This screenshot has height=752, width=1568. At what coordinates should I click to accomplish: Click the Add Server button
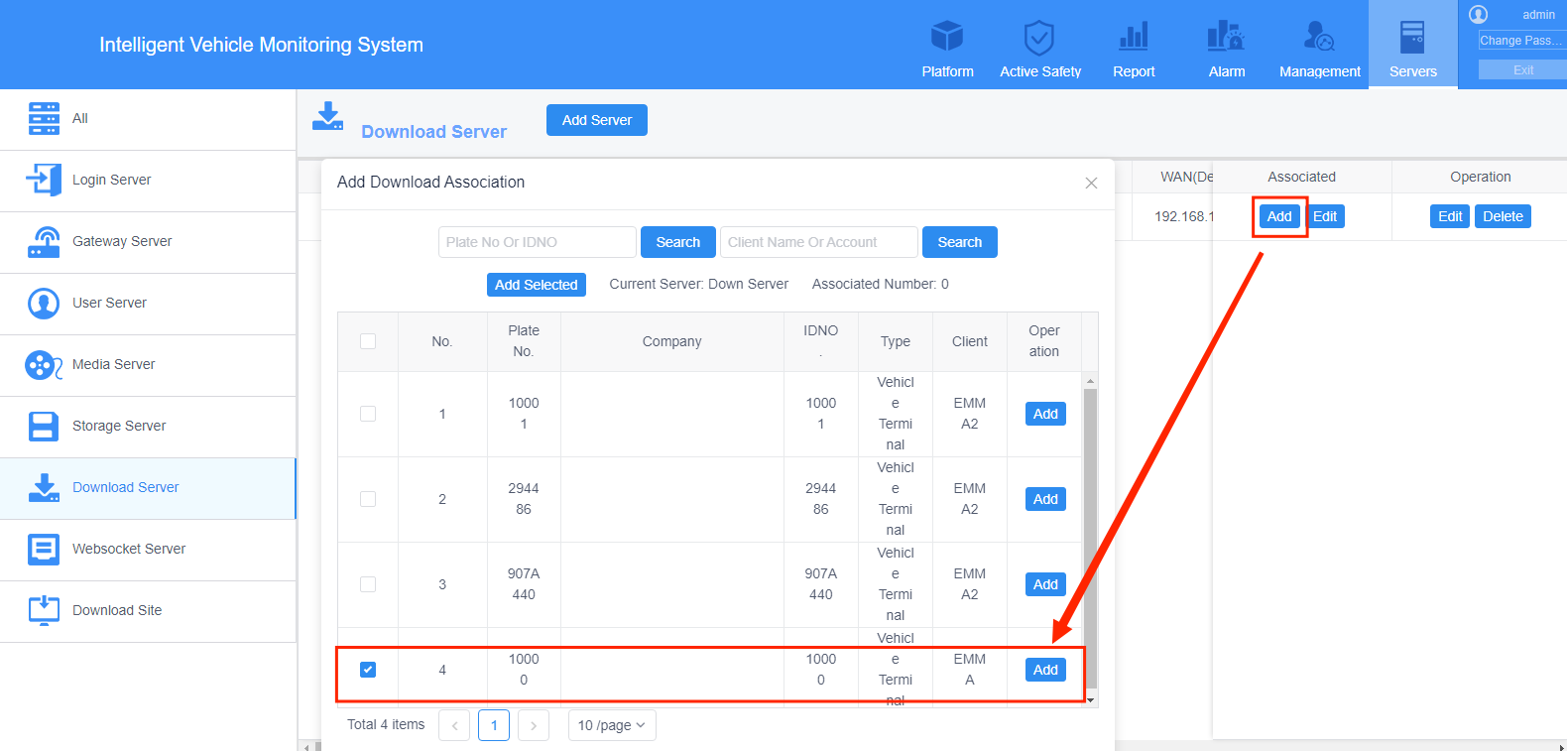tap(597, 120)
